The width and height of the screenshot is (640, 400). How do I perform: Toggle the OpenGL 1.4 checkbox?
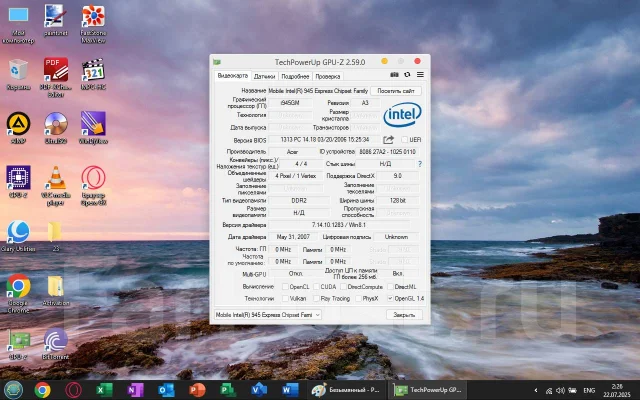[x=390, y=298]
